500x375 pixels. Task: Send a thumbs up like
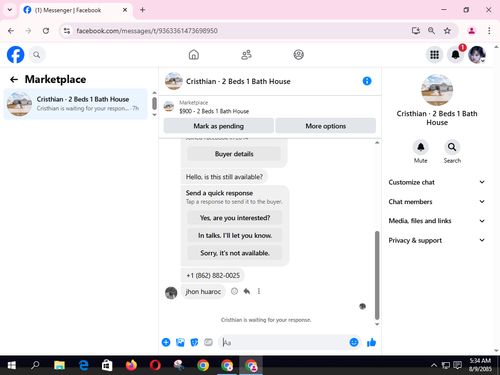(x=371, y=342)
